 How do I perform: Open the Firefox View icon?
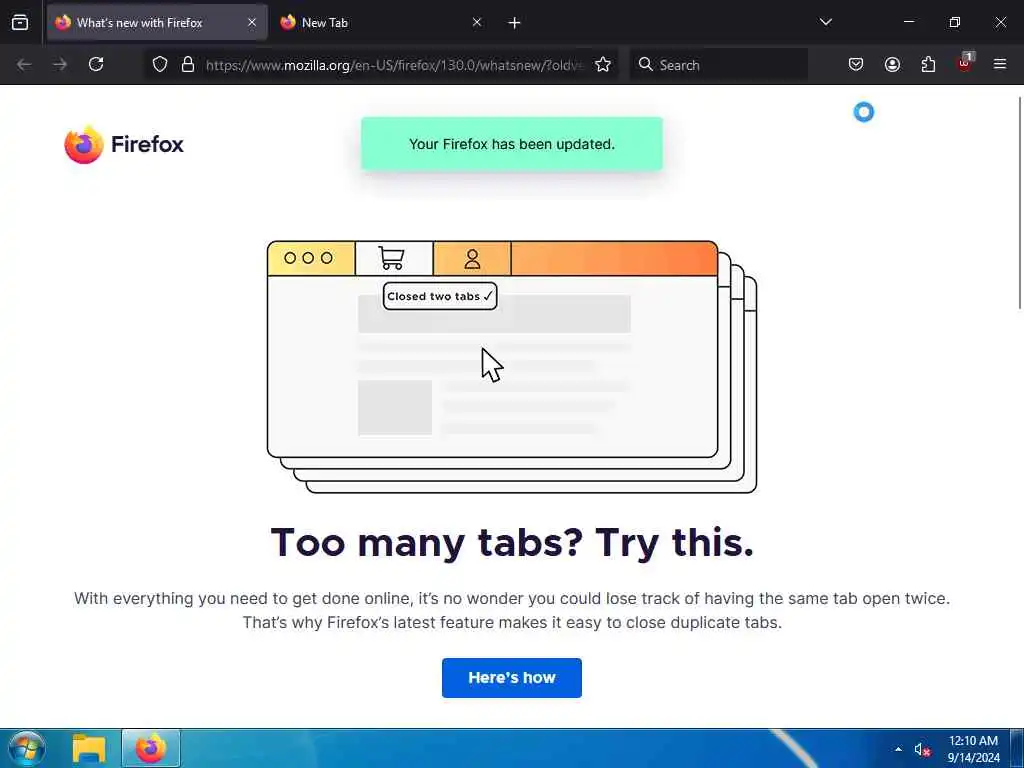click(x=20, y=23)
